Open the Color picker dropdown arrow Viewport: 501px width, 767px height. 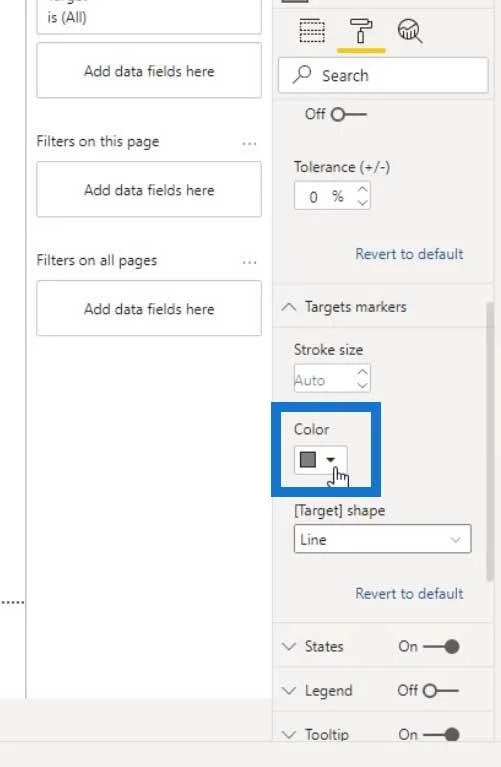click(331, 459)
